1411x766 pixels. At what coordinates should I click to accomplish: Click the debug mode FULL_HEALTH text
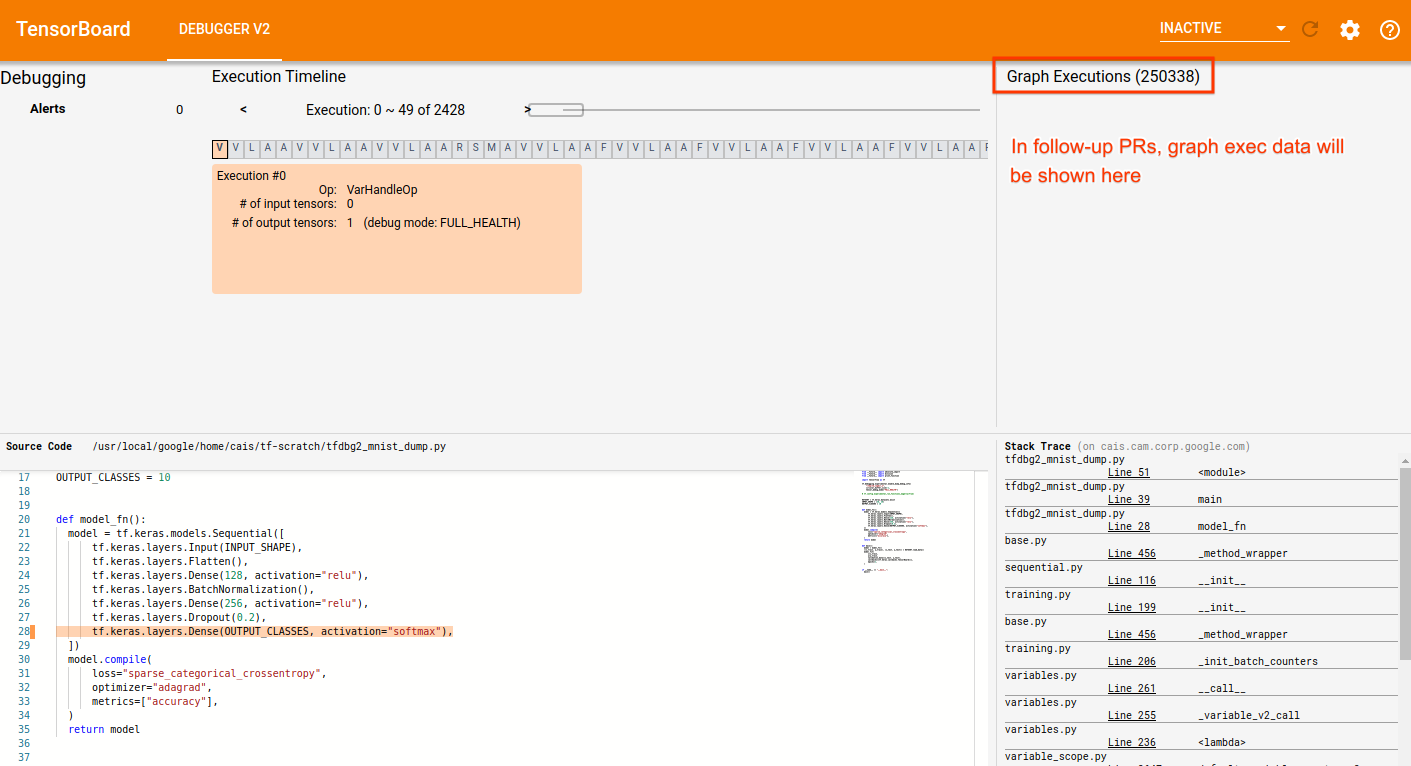click(442, 223)
